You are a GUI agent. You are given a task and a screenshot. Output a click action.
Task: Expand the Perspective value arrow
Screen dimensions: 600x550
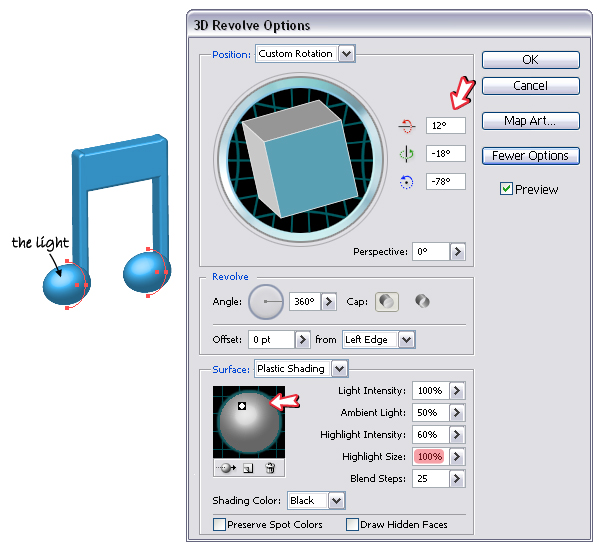click(x=458, y=252)
